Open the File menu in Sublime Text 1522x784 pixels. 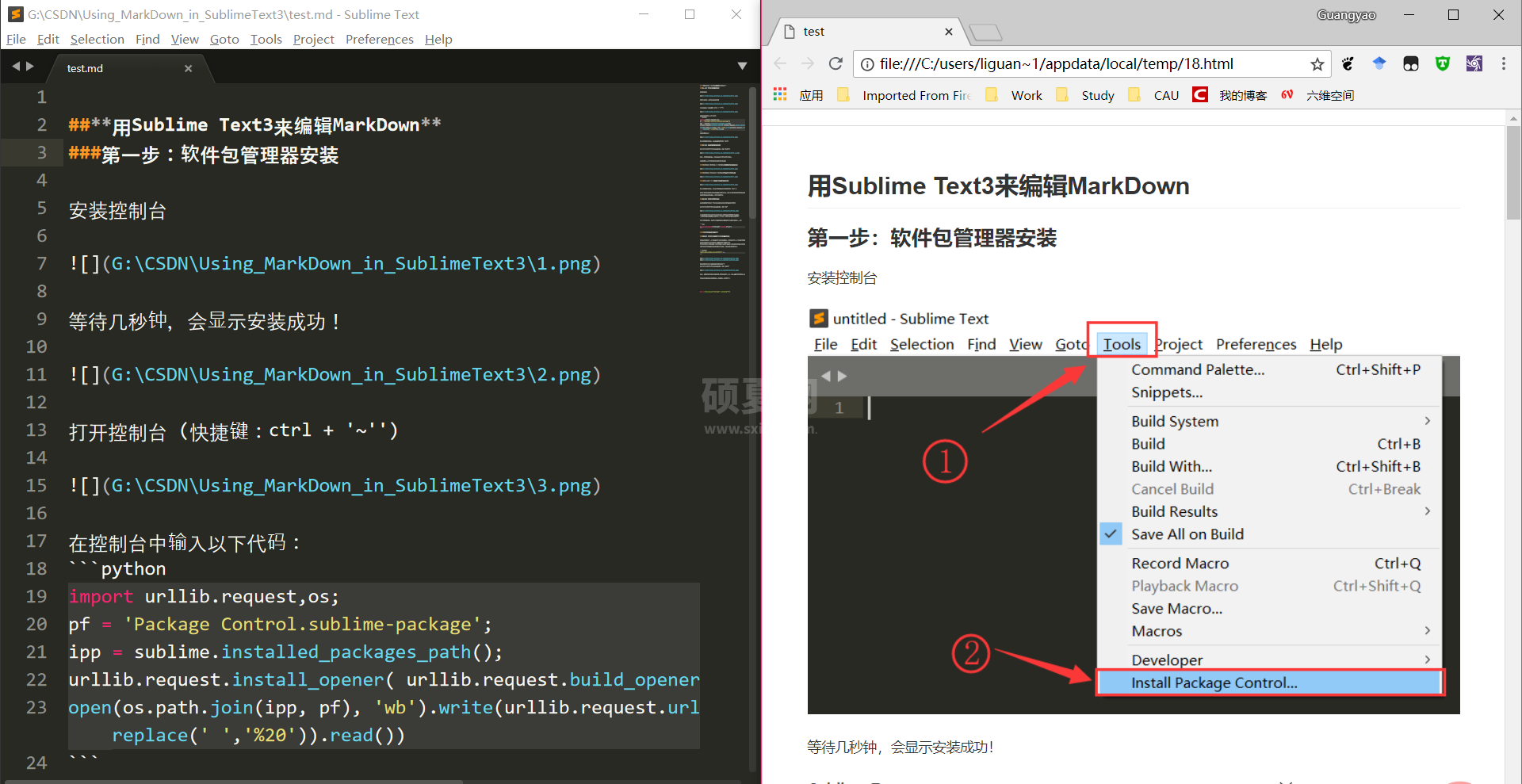(16, 39)
